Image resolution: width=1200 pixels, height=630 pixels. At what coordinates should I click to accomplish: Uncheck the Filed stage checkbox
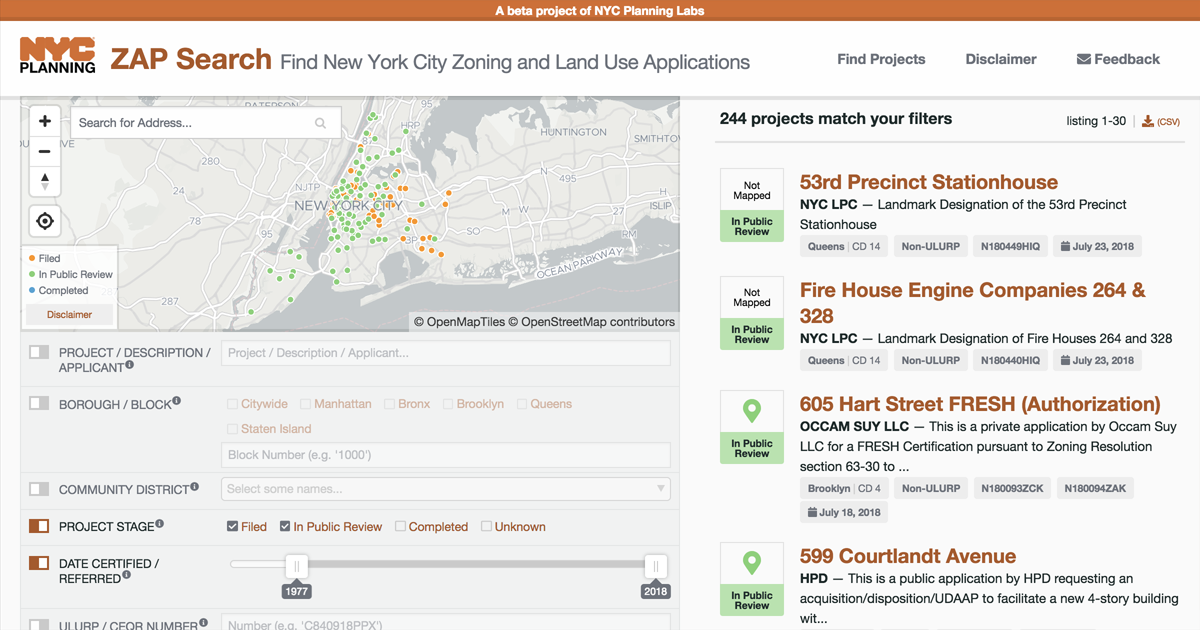coord(233,527)
